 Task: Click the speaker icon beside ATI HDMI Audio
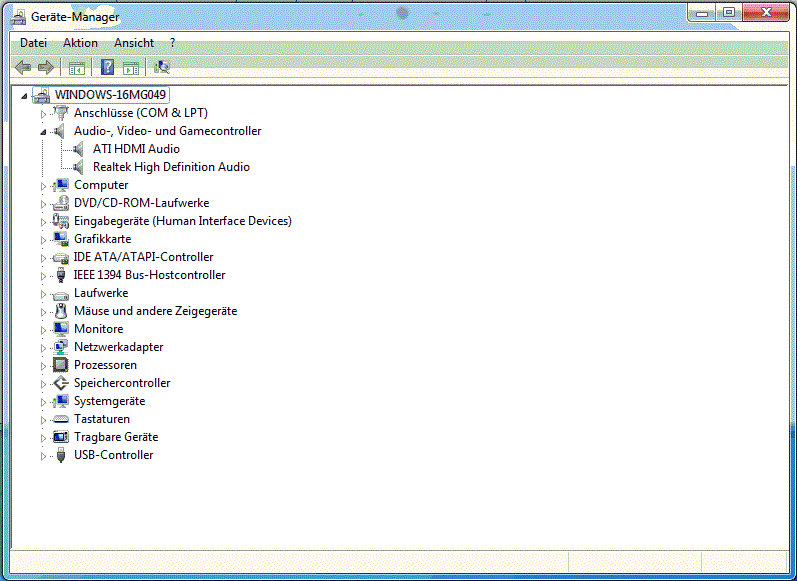coord(78,149)
